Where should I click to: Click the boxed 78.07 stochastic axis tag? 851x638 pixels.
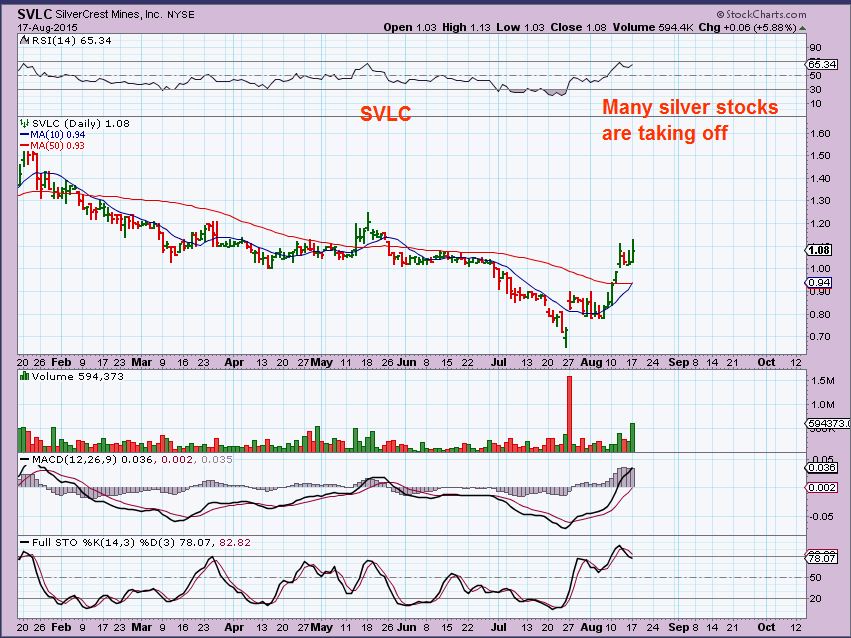[x=822, y=558]
